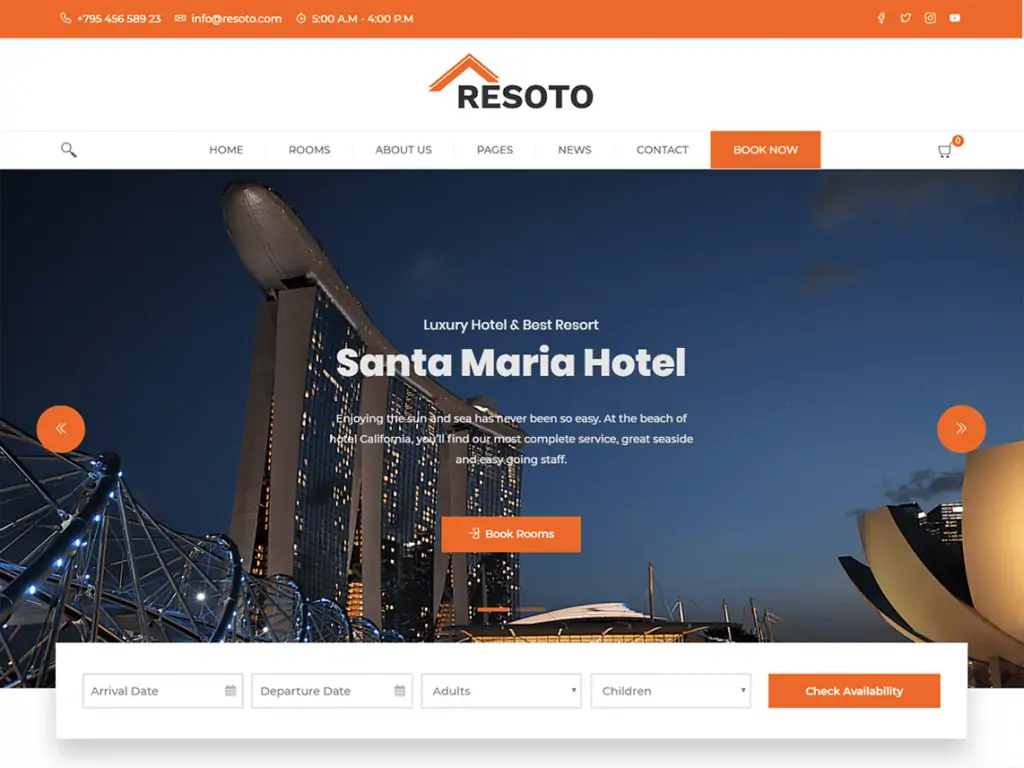Viewport: 1024px width, 768px height.
Task: Expand the Children dropdown
Action: click(671, 691)
